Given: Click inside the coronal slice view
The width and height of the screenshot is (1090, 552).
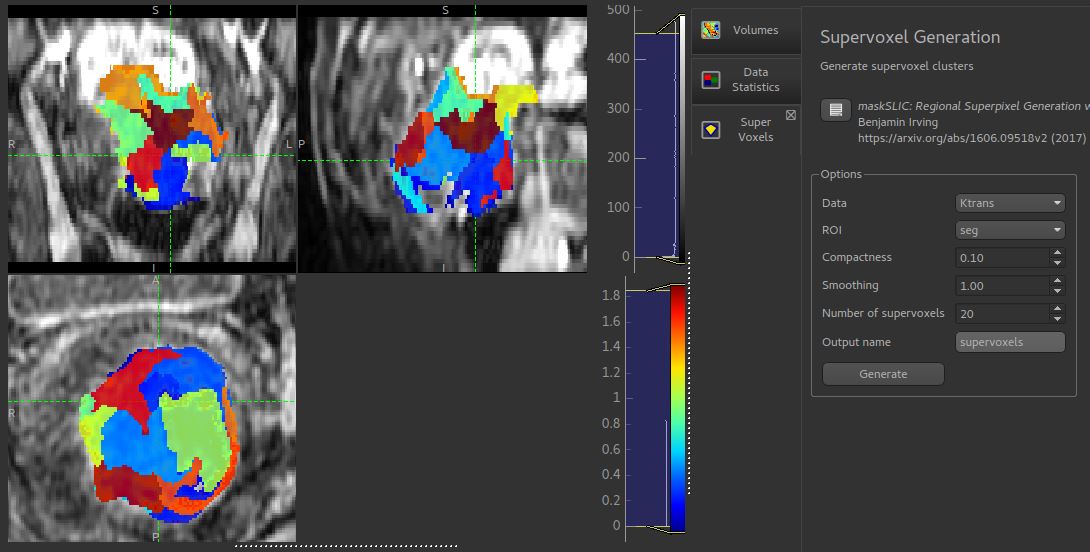Looking at the screenshot, I should (x=152, y=139).
